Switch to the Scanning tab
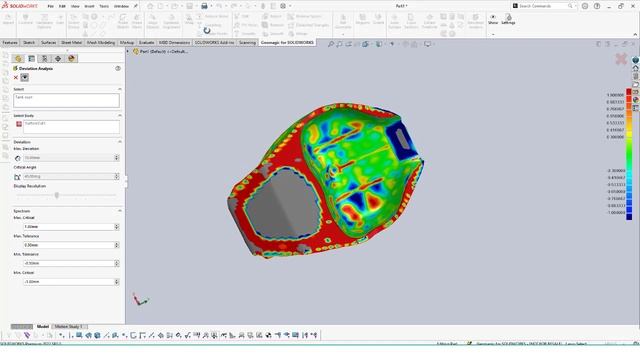This screenshot has height=360, width=640. pyautogui.click(x=247, y=42)
